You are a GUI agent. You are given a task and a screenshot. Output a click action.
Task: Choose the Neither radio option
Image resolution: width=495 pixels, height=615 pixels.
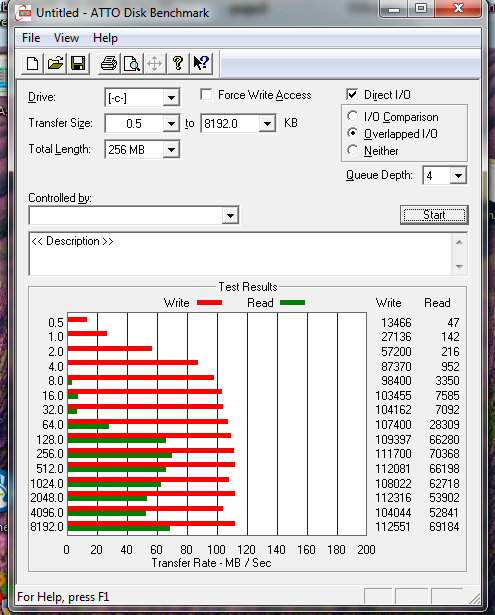(352, 150)
